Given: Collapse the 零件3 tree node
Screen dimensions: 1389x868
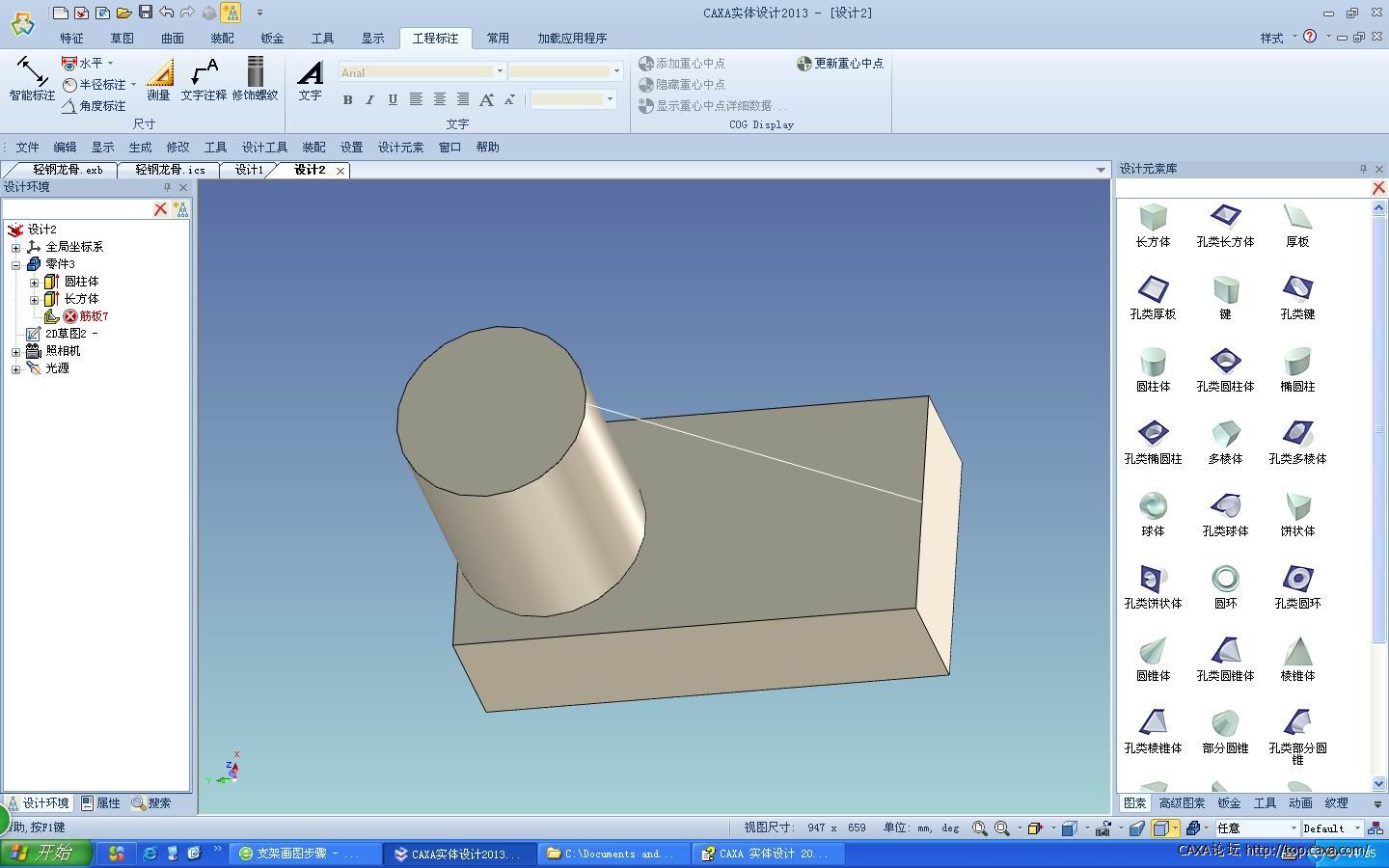Looking at the screenshot, I should coord(15,264).
